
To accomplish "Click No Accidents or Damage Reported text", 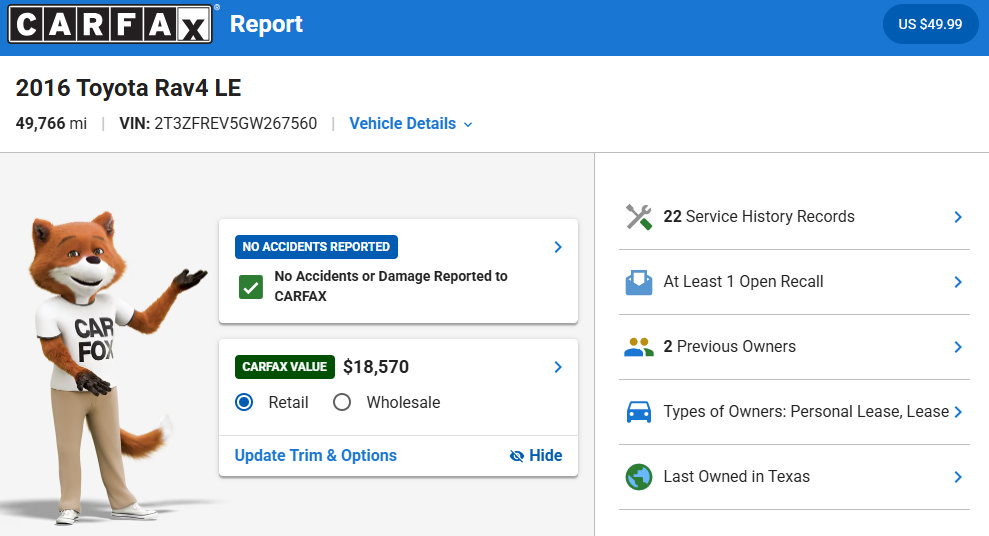I will tap(390, 286).
